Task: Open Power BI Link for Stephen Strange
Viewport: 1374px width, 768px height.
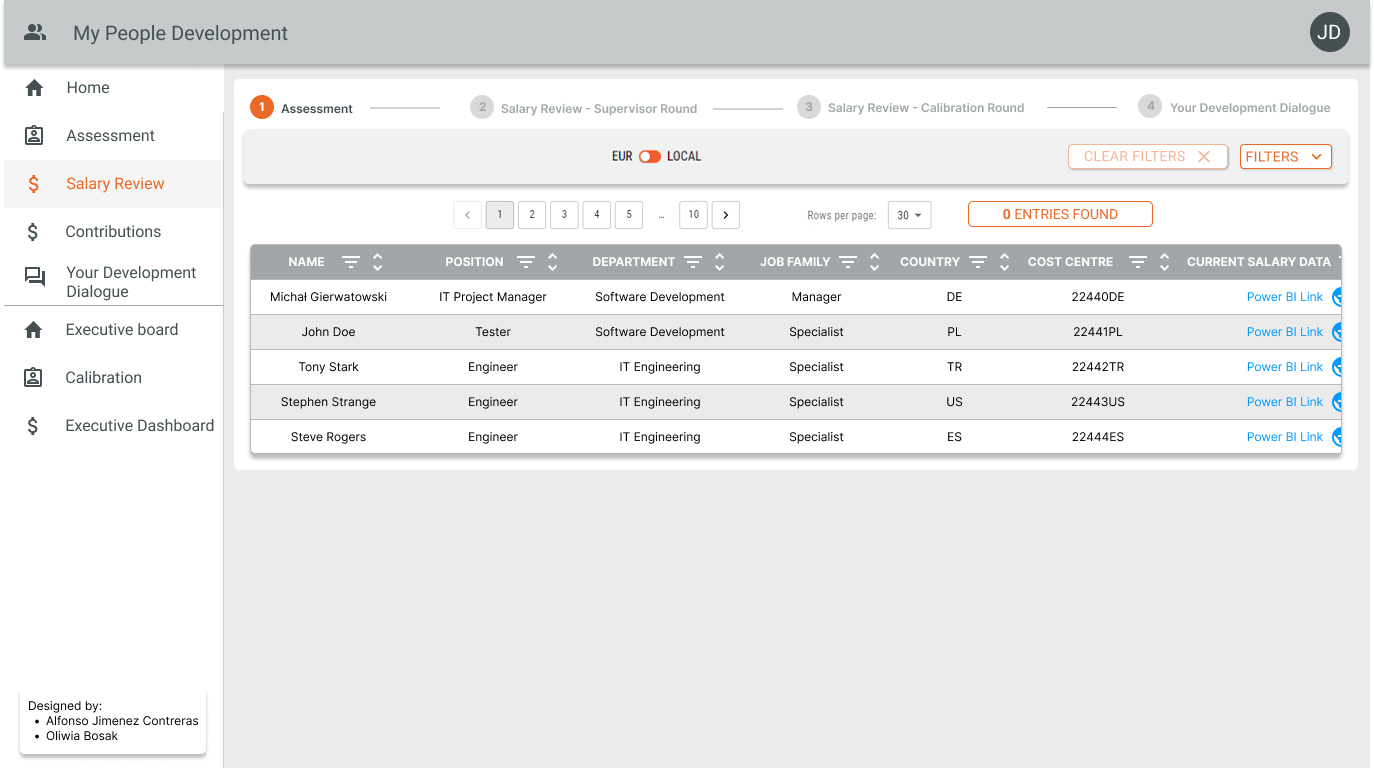Action: tap(1285, 402)
